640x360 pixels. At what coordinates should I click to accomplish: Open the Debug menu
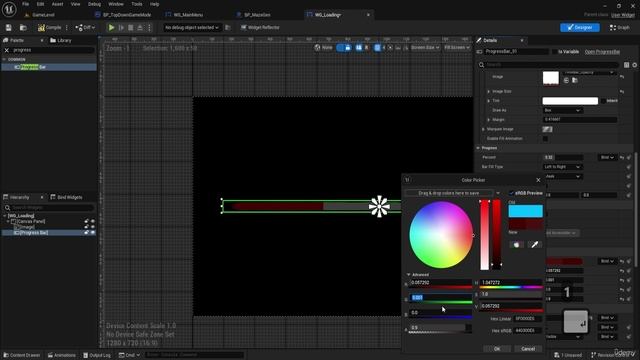[94, 4]
